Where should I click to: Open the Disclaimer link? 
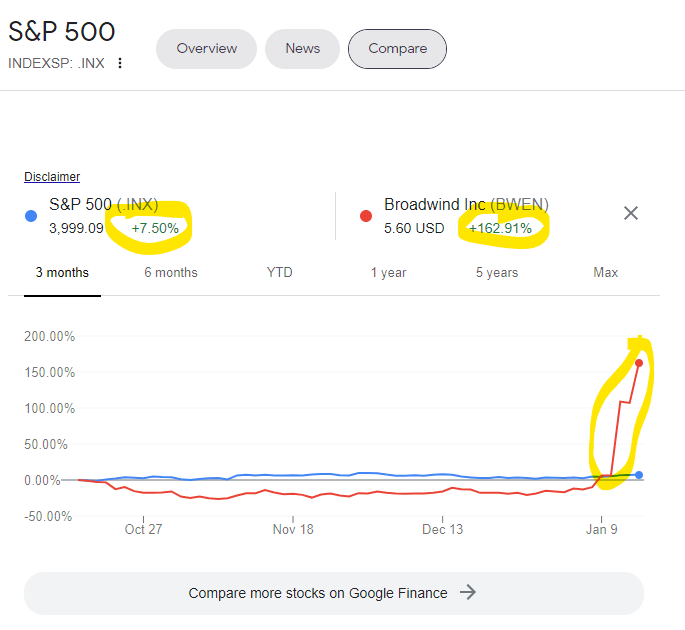[52, 177]
